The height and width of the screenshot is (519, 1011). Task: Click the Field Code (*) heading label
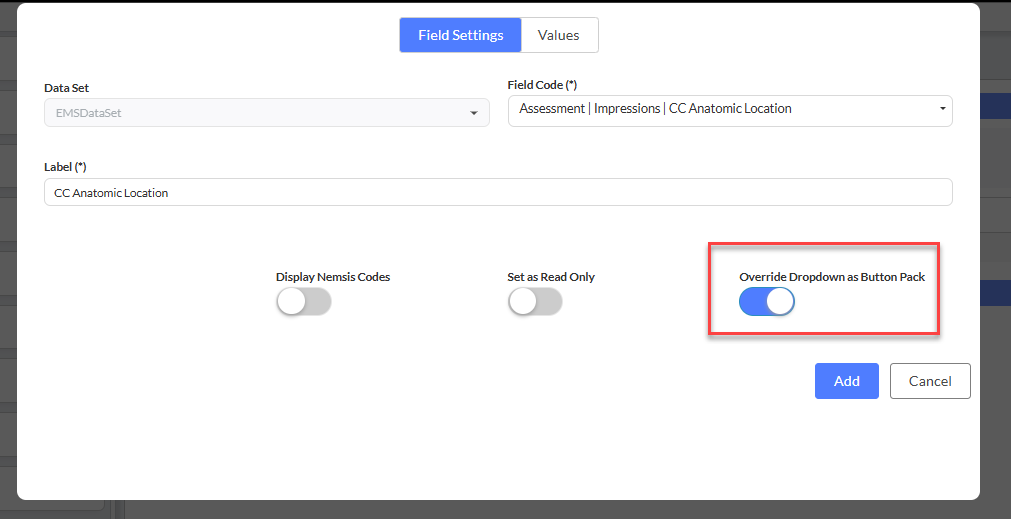coord(542,84)
